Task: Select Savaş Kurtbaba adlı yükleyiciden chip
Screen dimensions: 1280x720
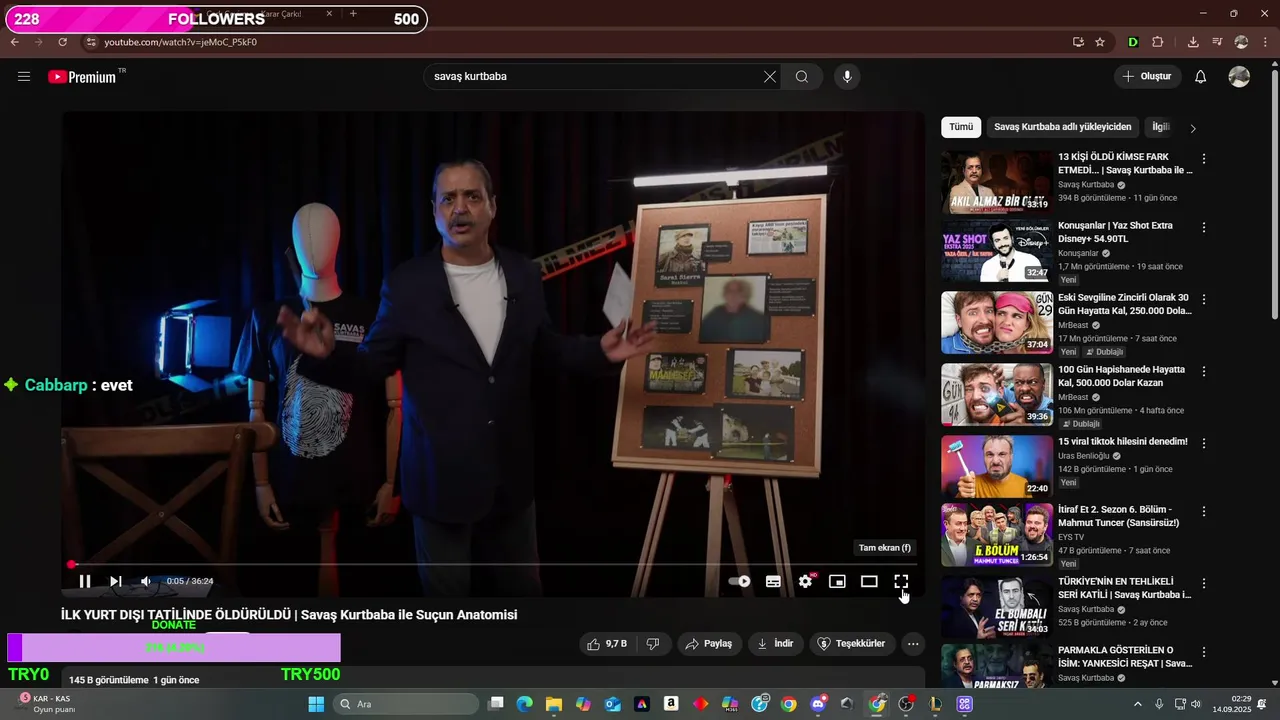Action: [1063, 127]
